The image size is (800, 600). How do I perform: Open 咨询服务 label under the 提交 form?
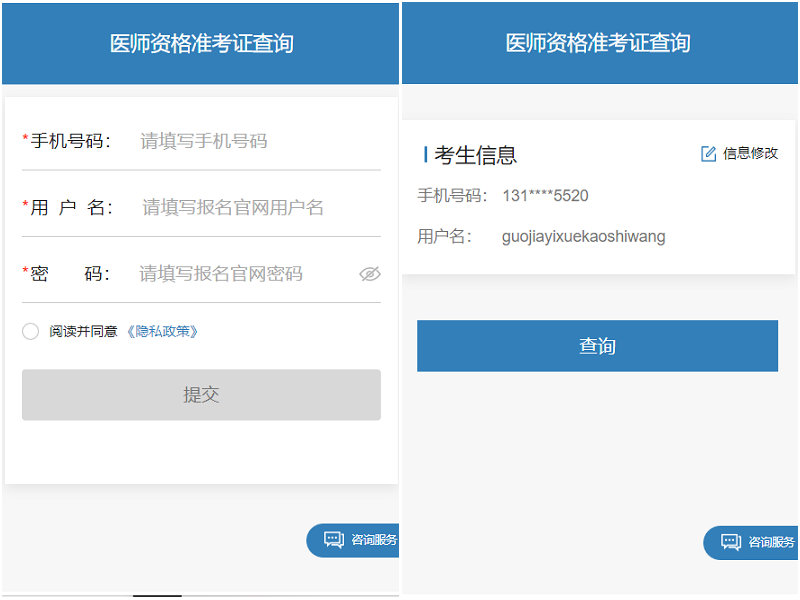[x=374, y=540]
